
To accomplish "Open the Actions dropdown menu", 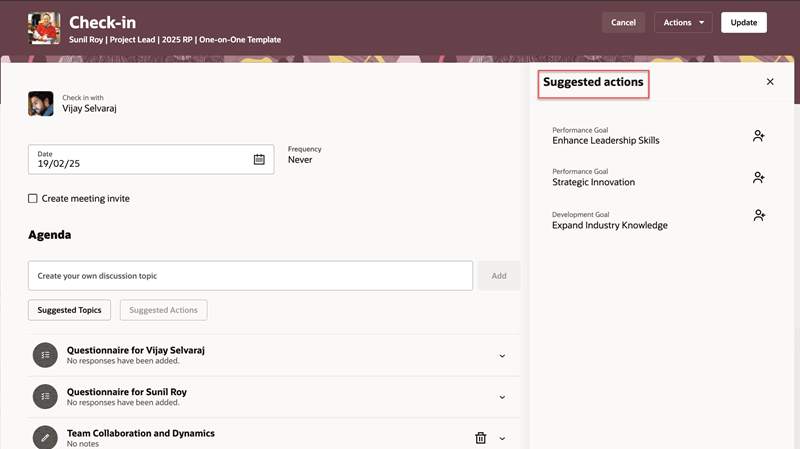I will pos(683,22).
